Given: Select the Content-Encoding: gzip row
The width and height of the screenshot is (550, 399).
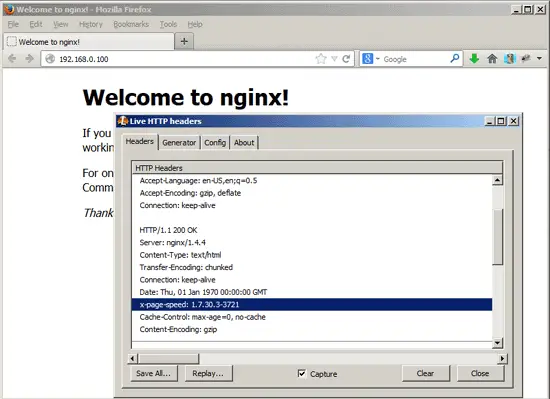Looking at the screenshot, I should 312,329.
